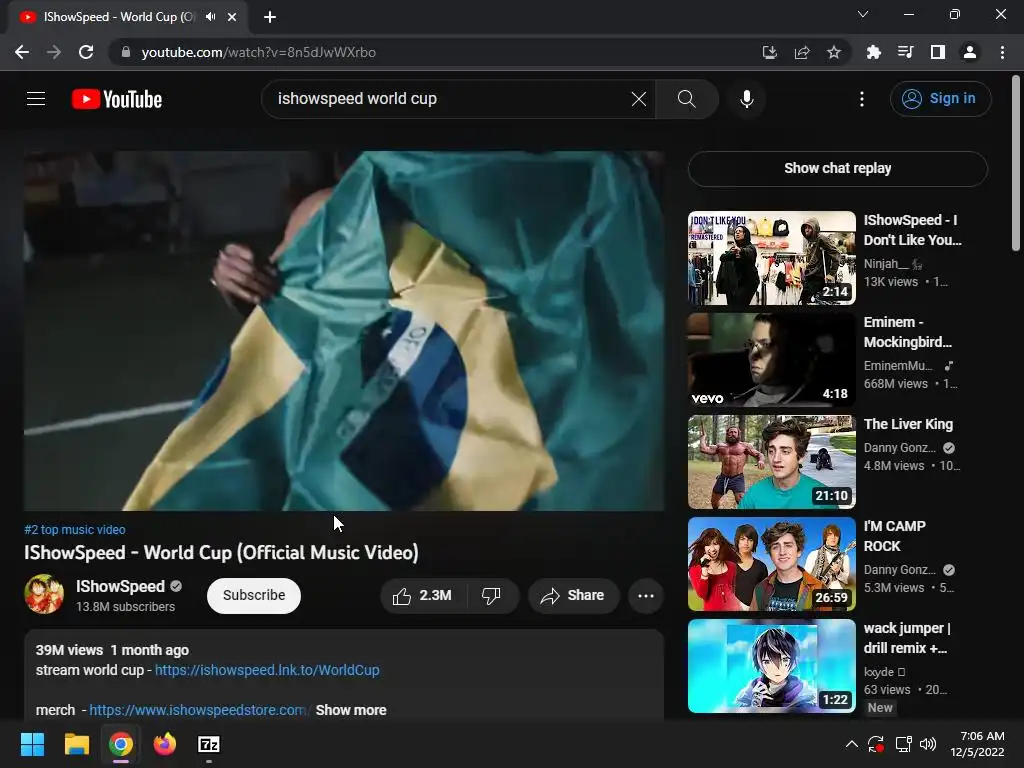Open wack jumper drill remix thumbnail
1024x768 pixels.
(x=772, y=665)
